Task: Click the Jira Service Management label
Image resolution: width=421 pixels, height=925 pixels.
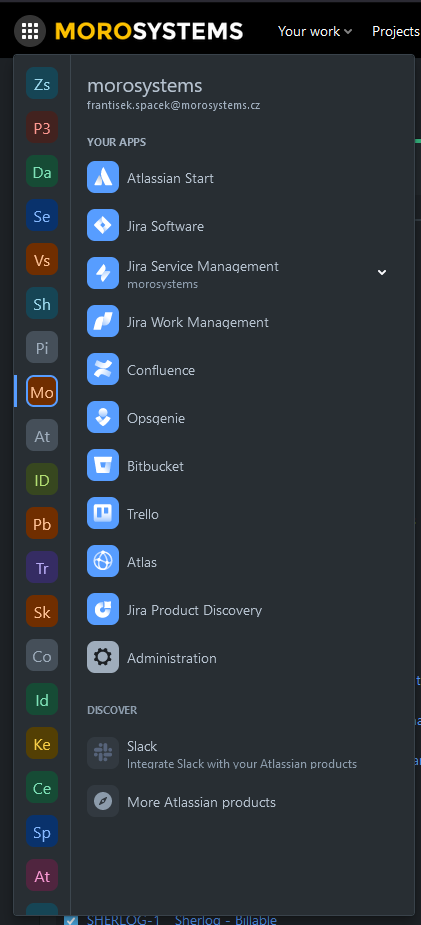Action: pos(203,266)
